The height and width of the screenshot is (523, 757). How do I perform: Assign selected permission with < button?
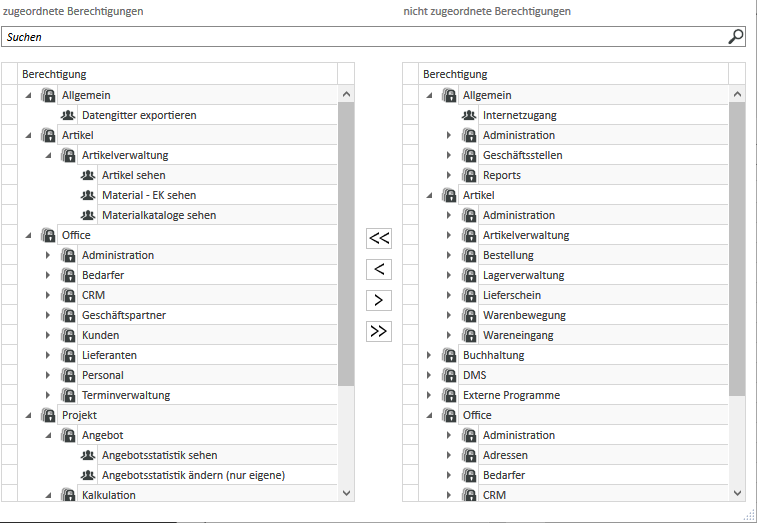379,269
